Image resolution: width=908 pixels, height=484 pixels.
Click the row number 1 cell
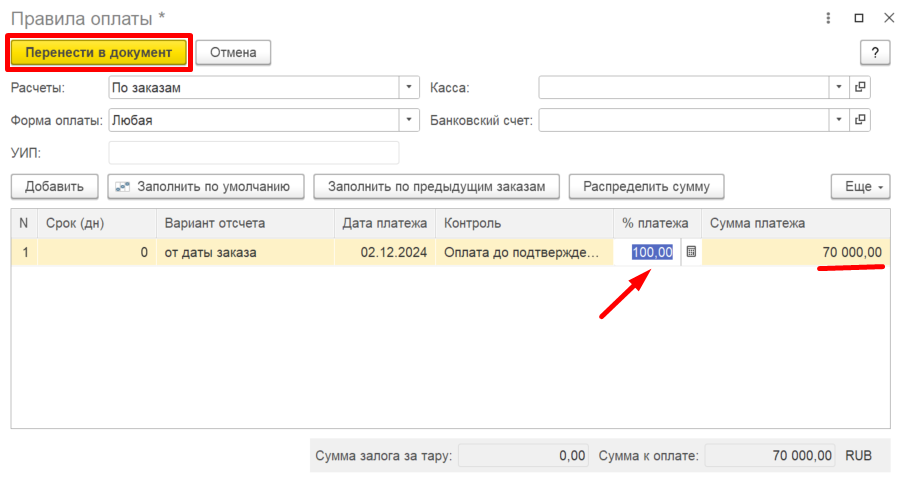[24, 252]
